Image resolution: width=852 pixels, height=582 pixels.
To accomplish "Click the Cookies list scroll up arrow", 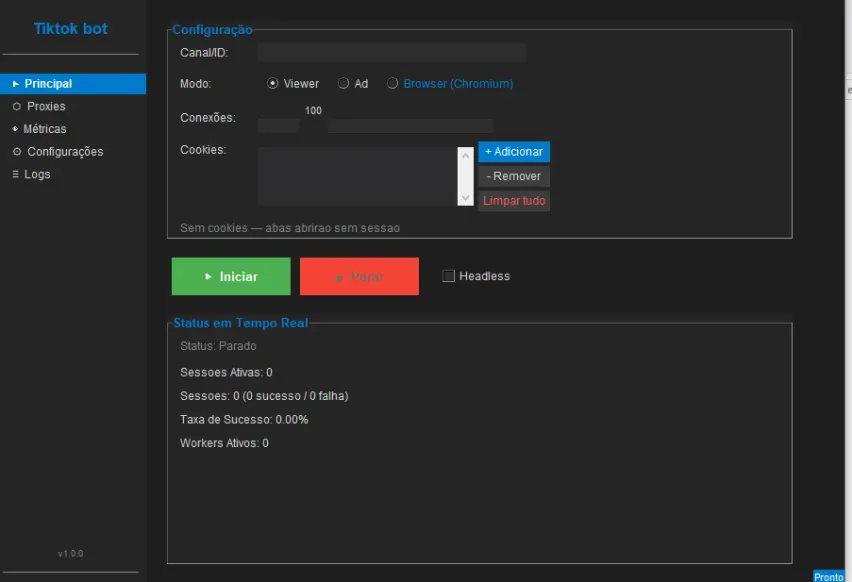I will click(466, 156).
